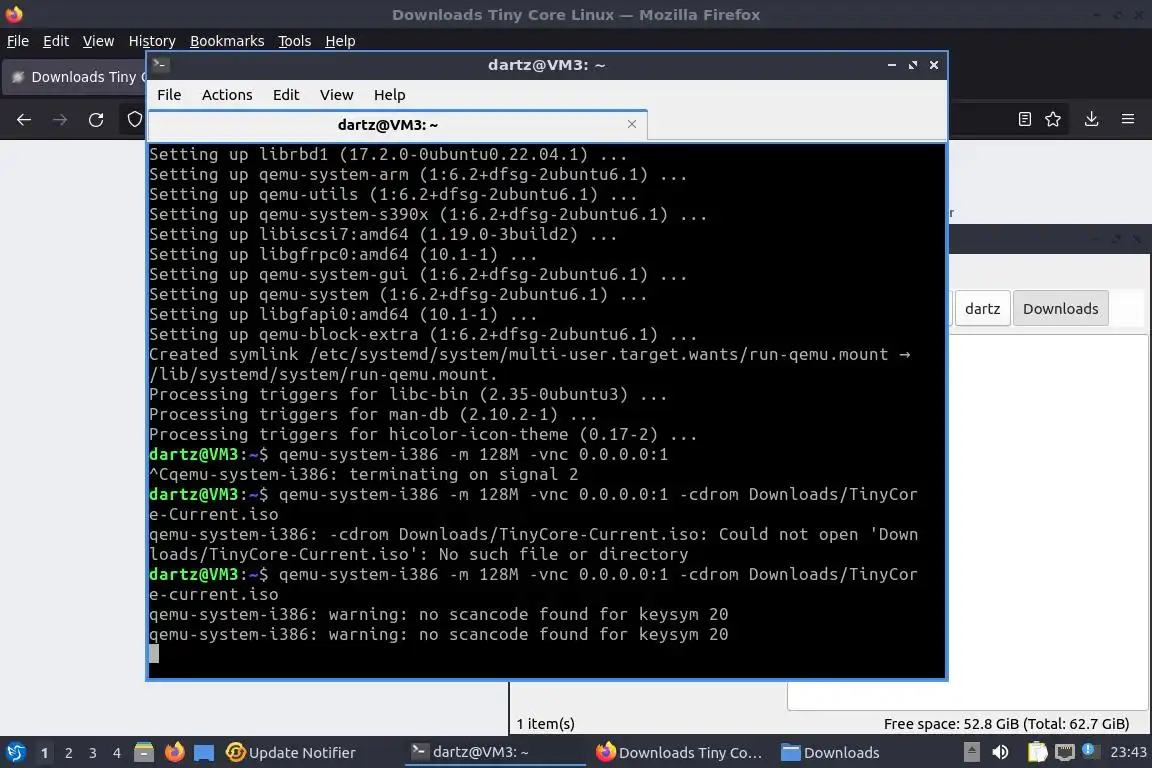The width and height of the screenshot is (1152, 768).
Task: Open Firefox's View menu
Action: [98, 41]
